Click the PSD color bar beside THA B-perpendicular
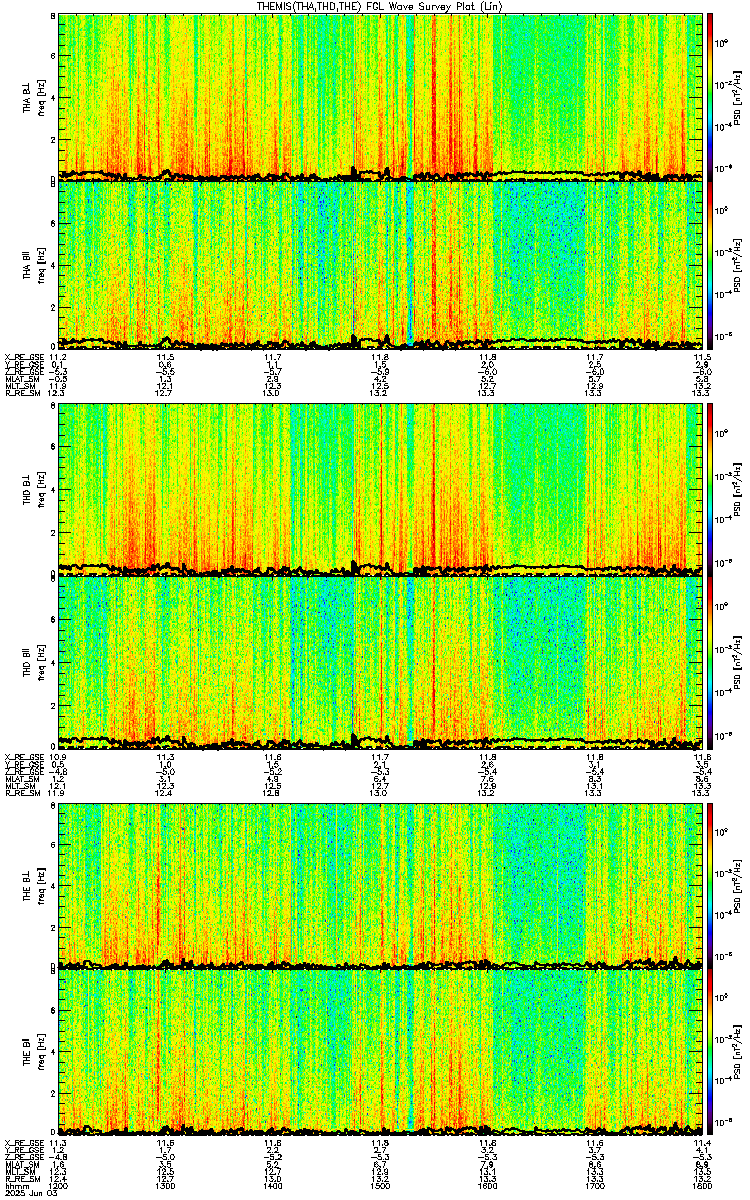This screenshot has height=1200, width=750. pyautogui.click(x=710, y=97)
